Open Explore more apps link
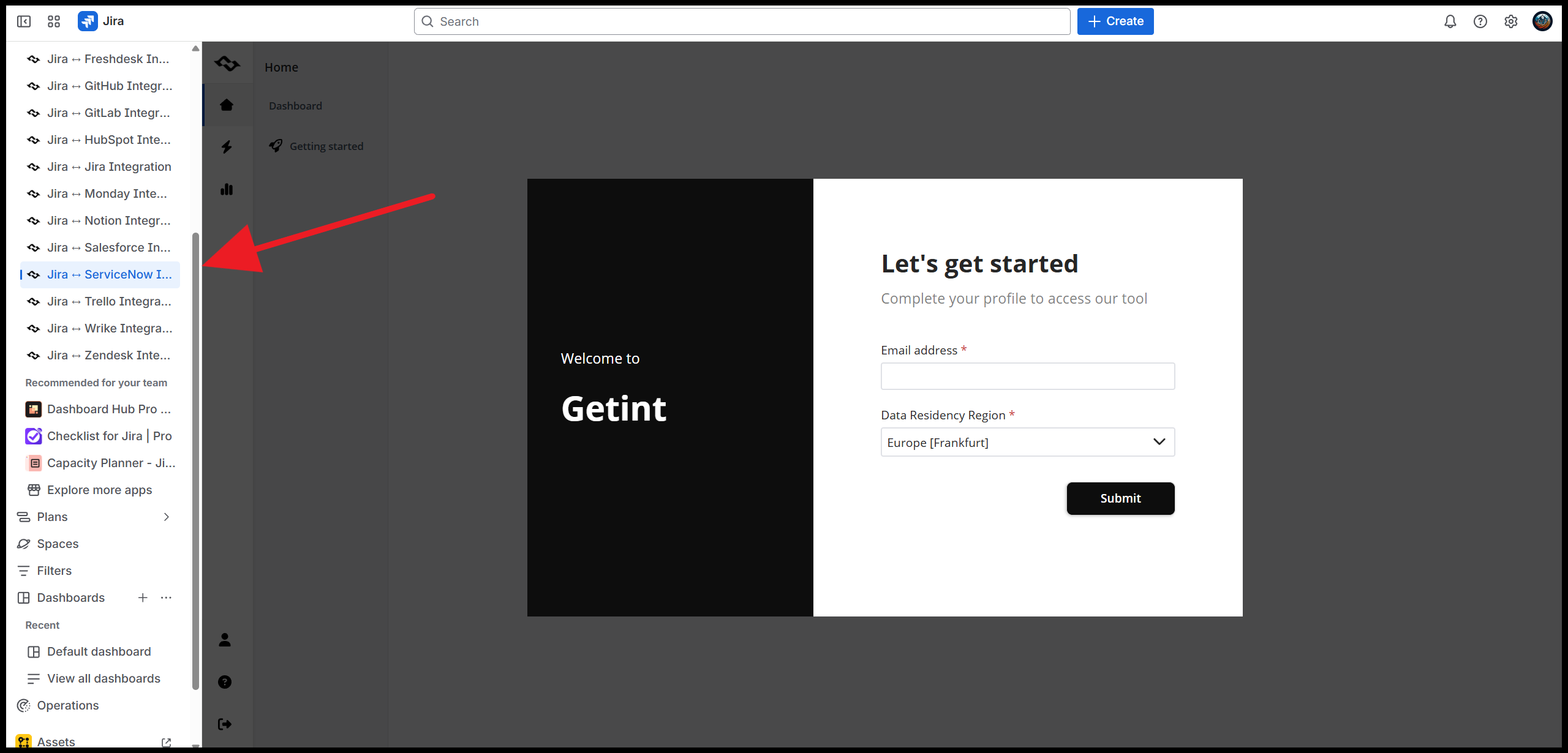Screen dimensions: 1568x753 tap(99, 490)
